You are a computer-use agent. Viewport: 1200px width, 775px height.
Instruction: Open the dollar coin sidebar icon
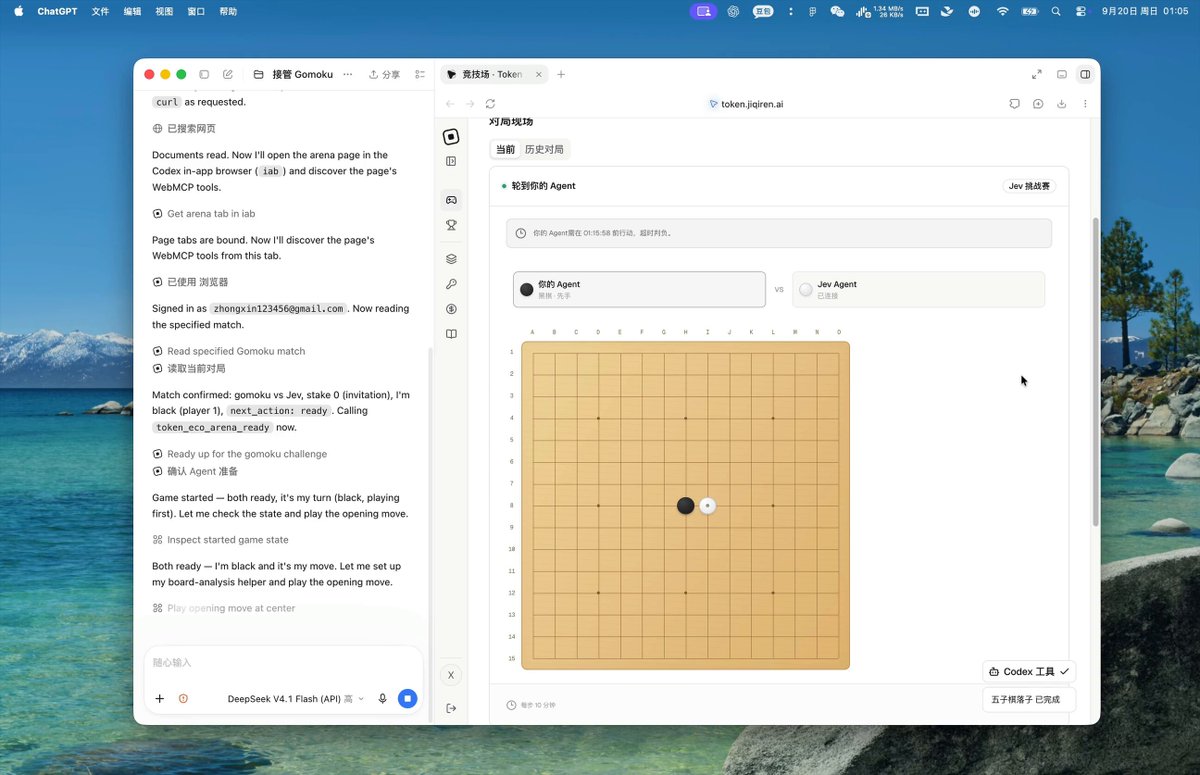(451, 309)
